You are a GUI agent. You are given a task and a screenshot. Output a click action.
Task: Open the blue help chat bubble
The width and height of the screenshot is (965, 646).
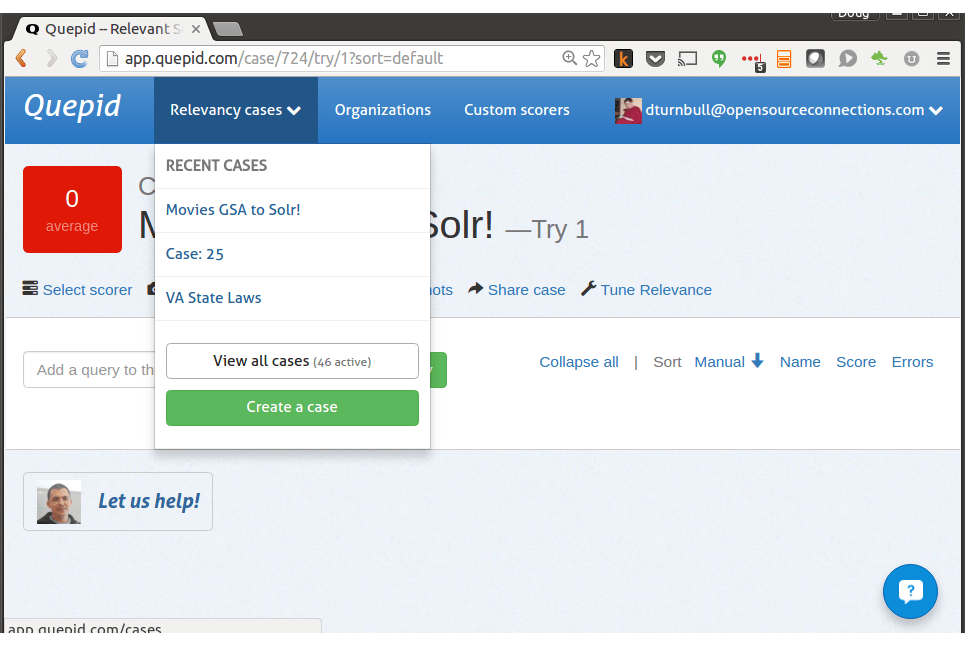(910, 591)
